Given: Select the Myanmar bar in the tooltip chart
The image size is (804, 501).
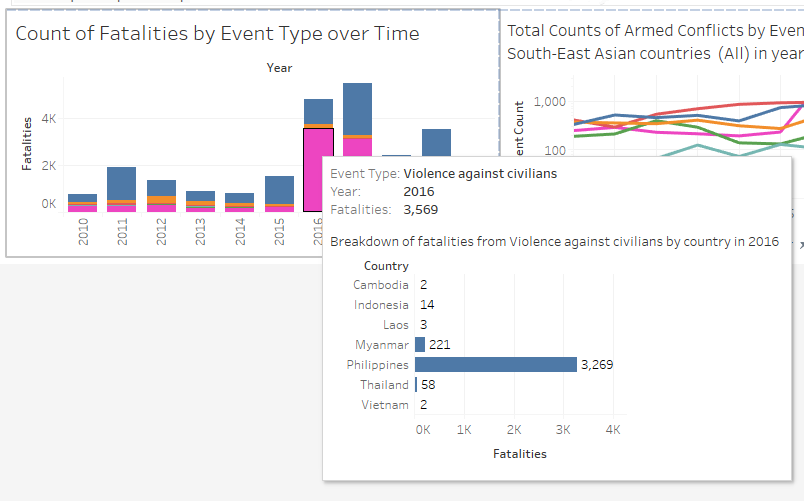Looking at the screenshot, I should [x=420, y=345].
